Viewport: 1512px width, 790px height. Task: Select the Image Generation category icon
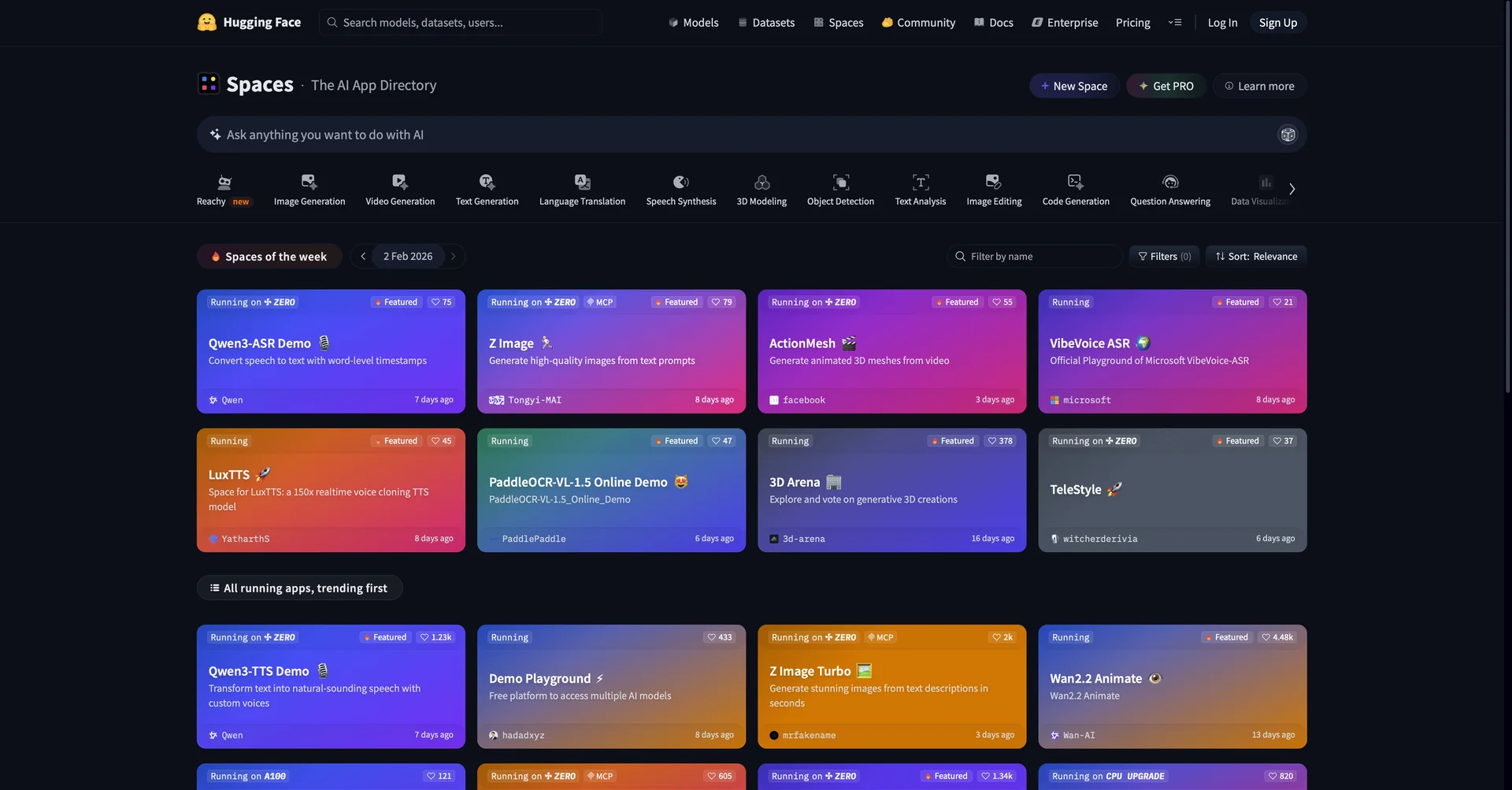click(x=309, y=182)
